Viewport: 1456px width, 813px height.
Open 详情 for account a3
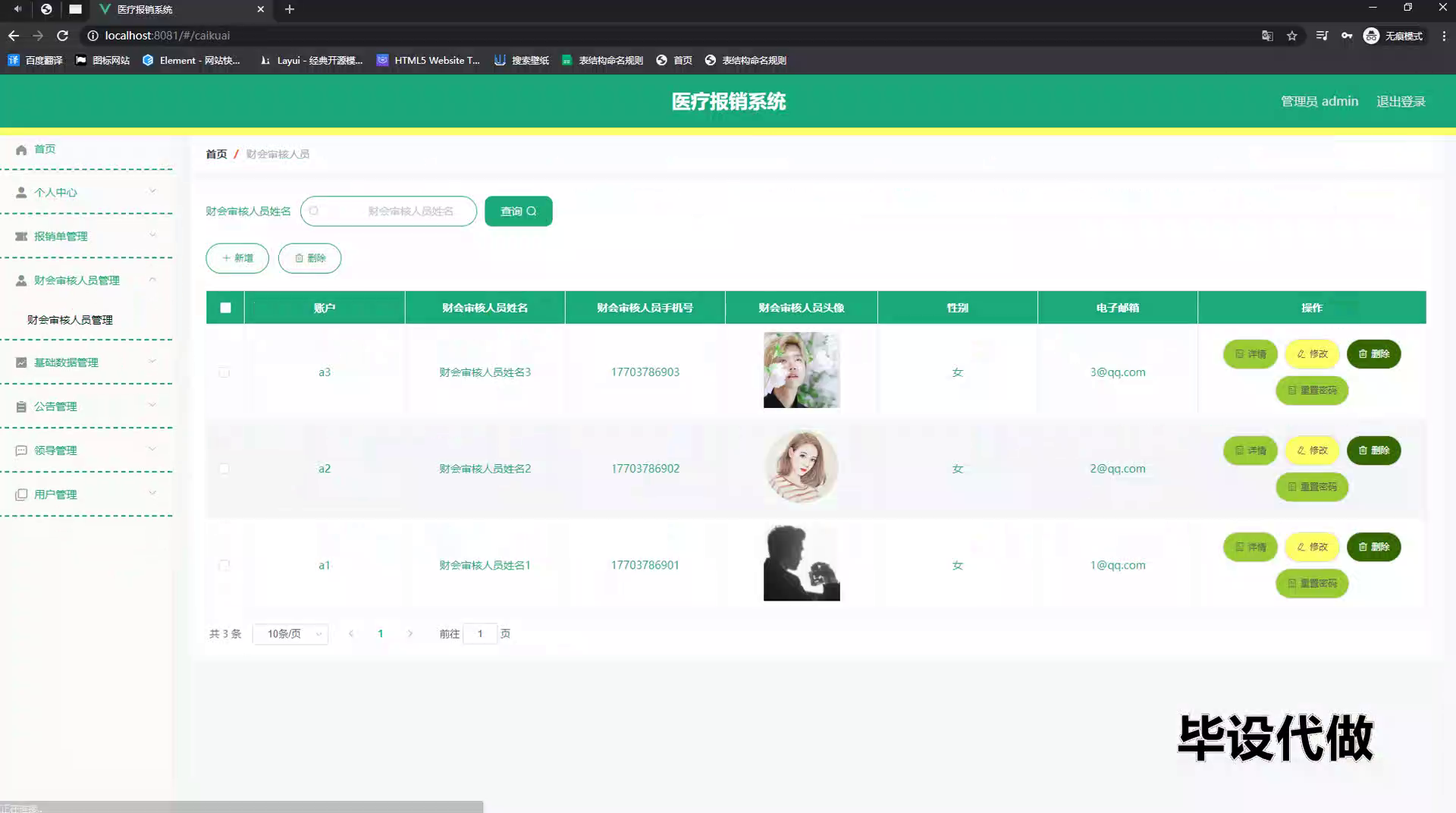tap(1250, 354)
